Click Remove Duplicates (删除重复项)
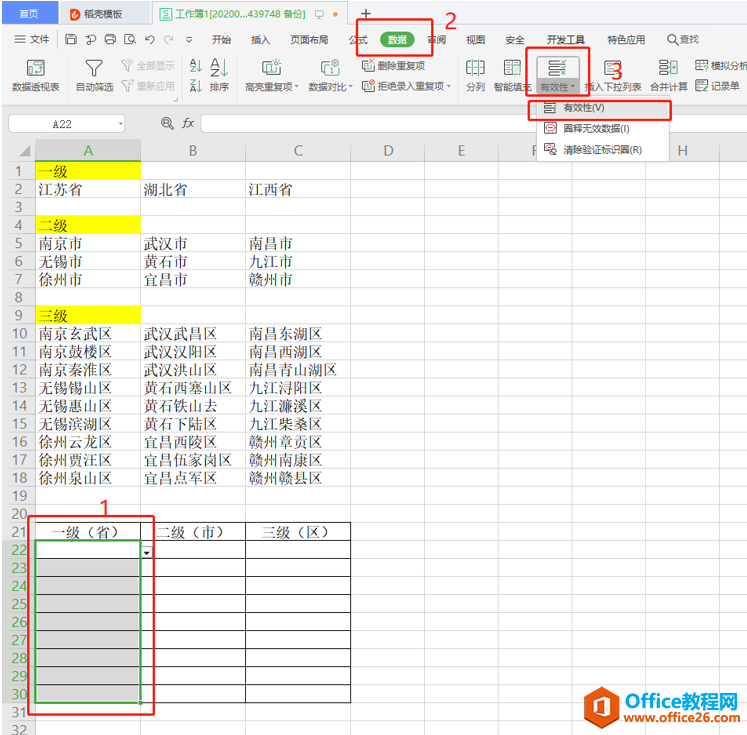 click(x=394, y=66)
